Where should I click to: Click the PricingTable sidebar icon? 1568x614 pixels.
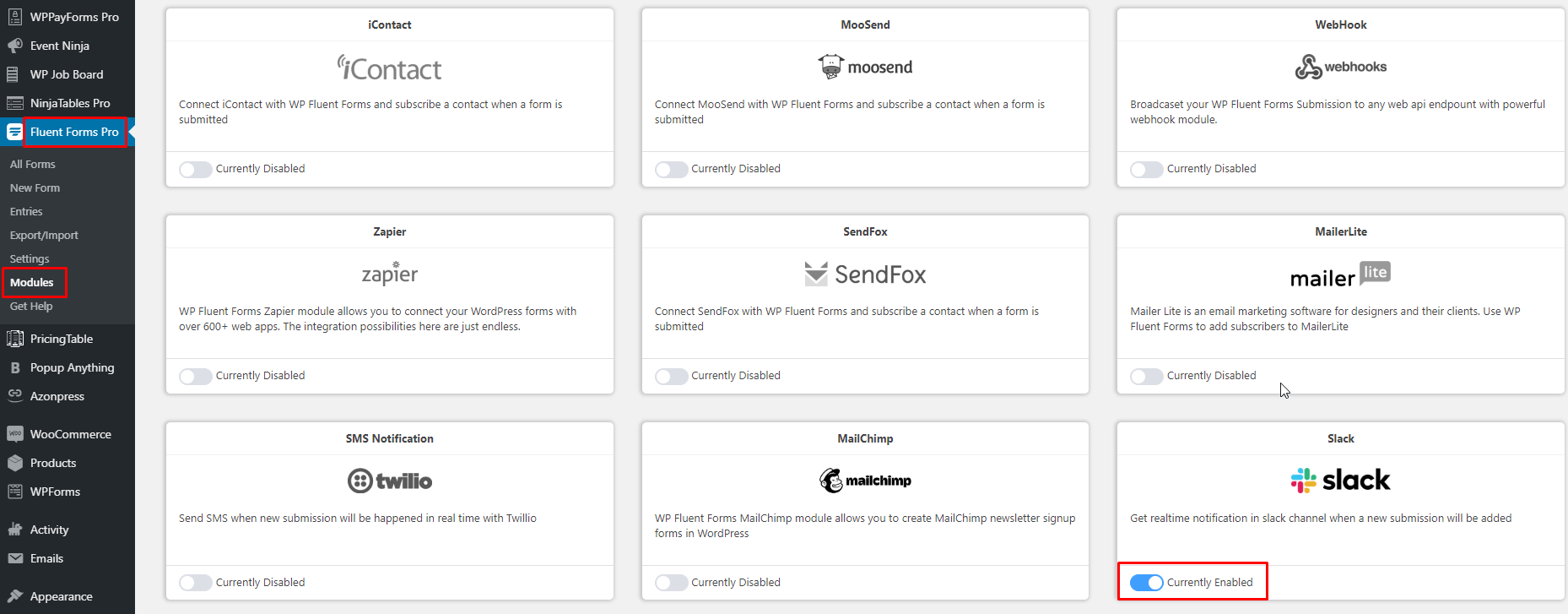coord(14,339)
